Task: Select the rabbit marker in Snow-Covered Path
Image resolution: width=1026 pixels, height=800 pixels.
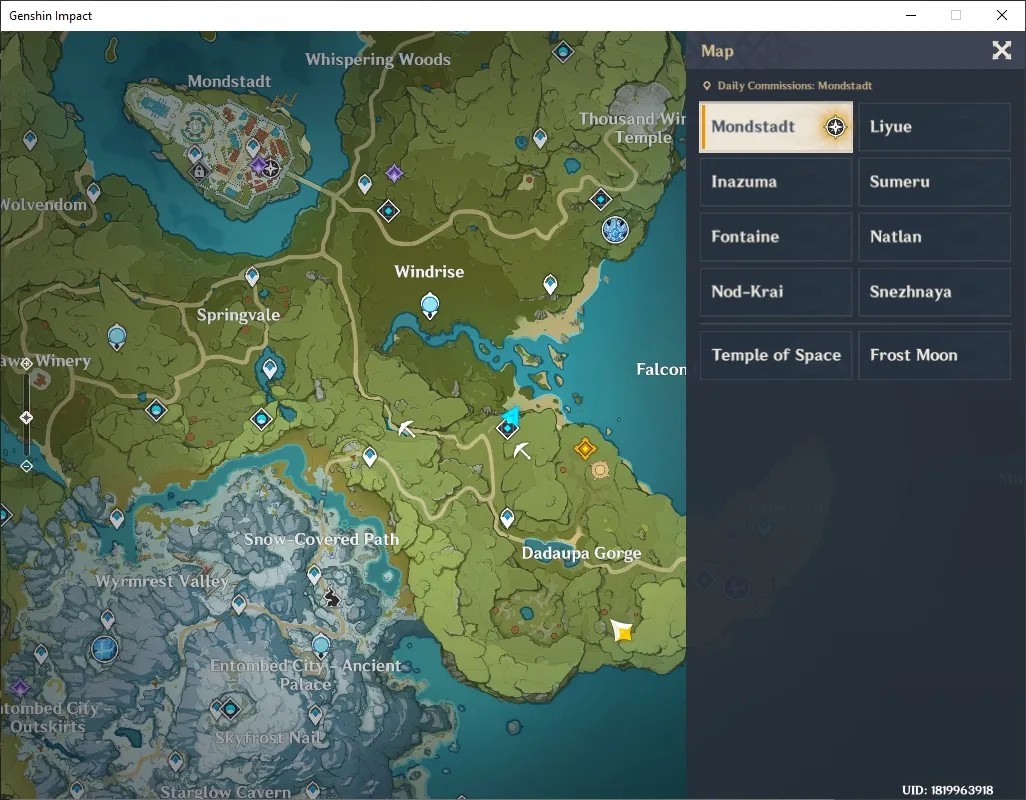Action: tap(332, 597)
